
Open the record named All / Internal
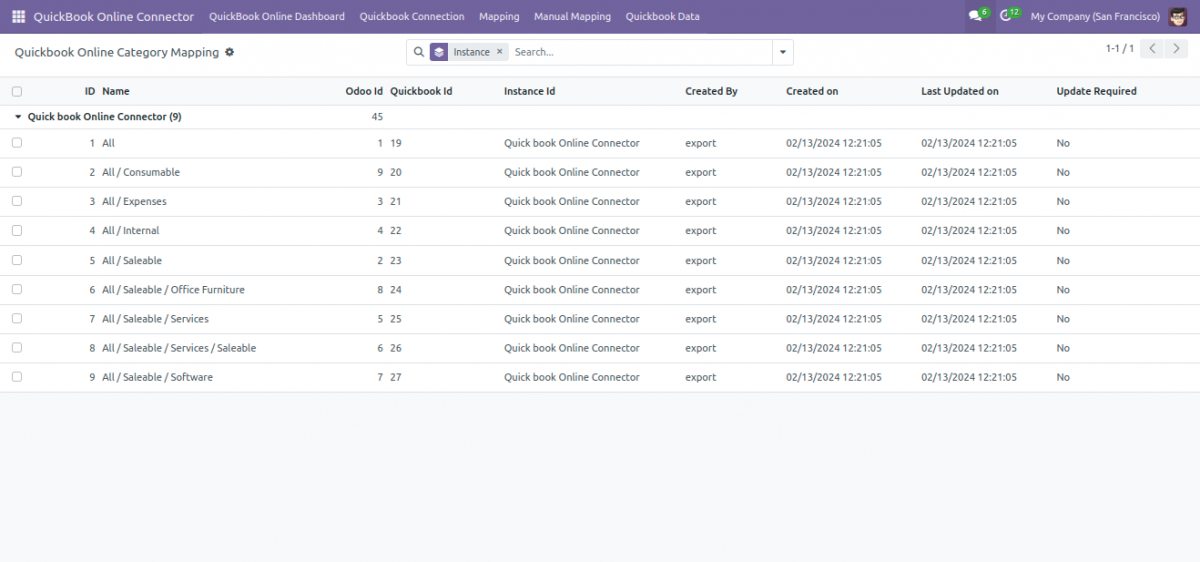pos(130,230)
